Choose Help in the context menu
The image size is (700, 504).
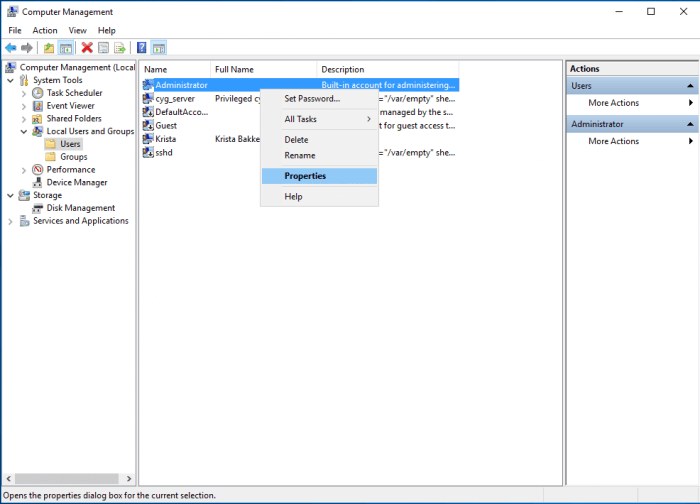[320, 196]
